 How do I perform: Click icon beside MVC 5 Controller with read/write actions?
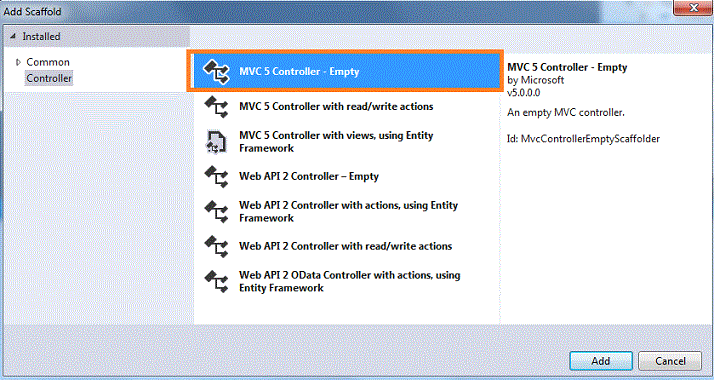[x=216, y=107]
